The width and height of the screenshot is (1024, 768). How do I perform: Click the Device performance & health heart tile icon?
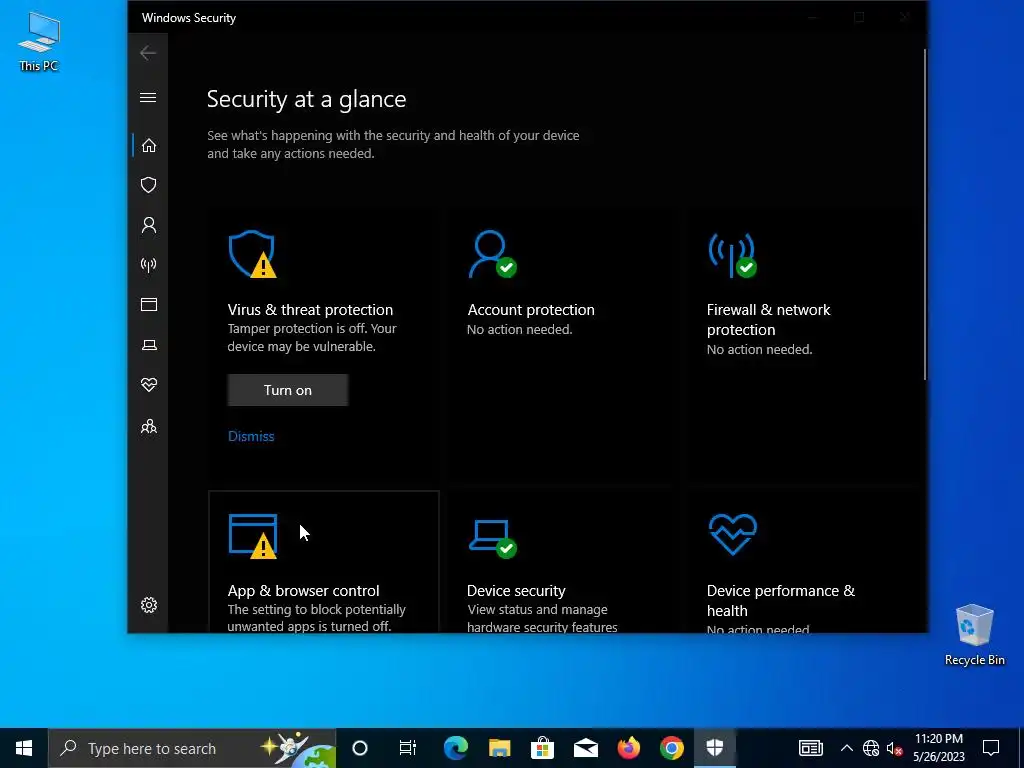pyautogui.click(x=733, y=534)
